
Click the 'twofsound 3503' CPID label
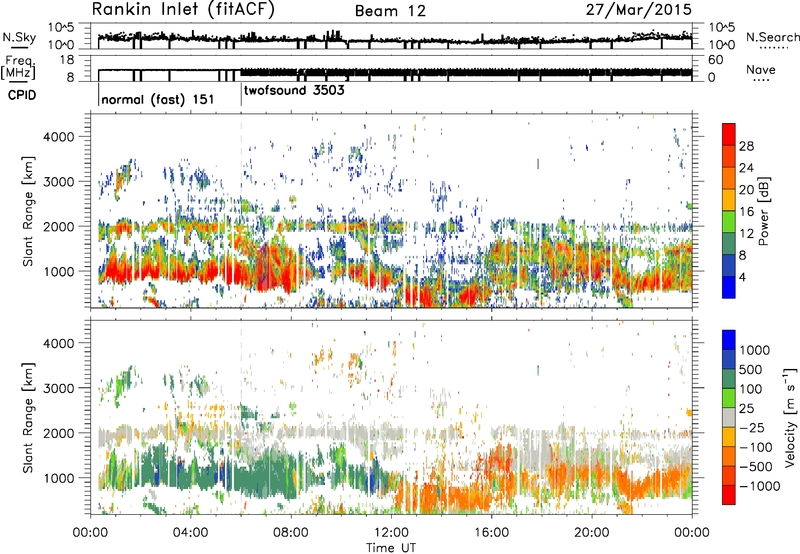tap(294, 91)
